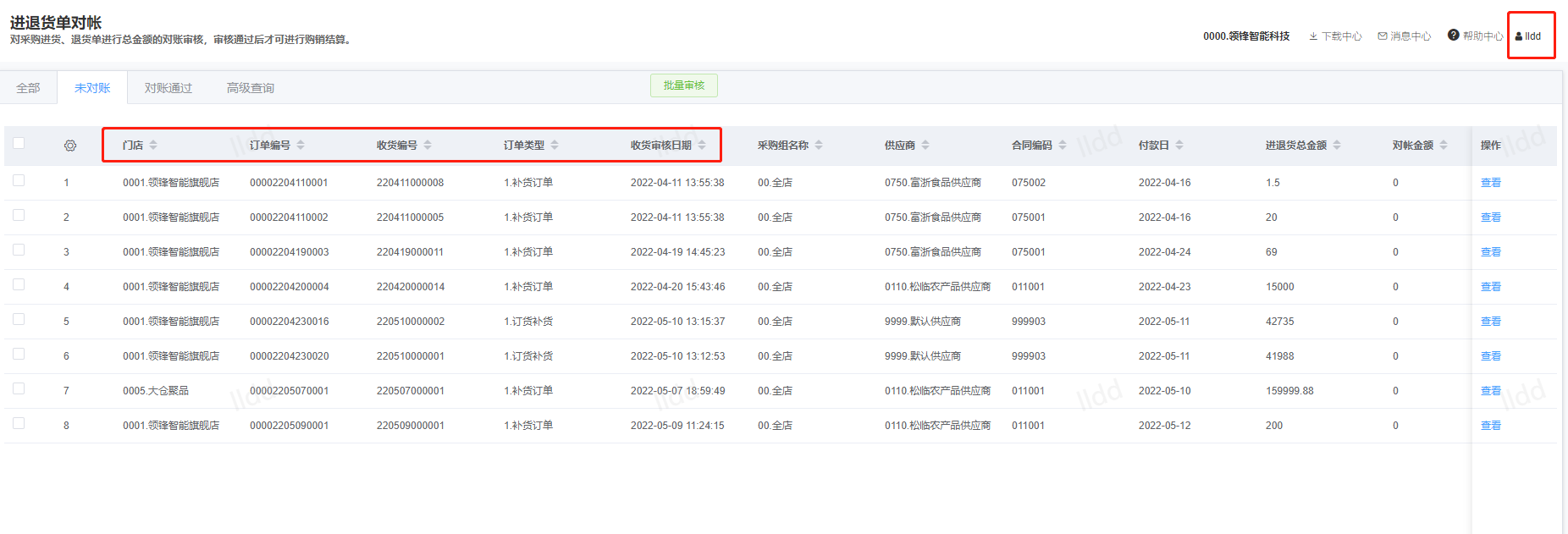Viewport: 1568px width, 534px height.
Task: Open the 下载中心 download center
Action: click(1335, 36)
